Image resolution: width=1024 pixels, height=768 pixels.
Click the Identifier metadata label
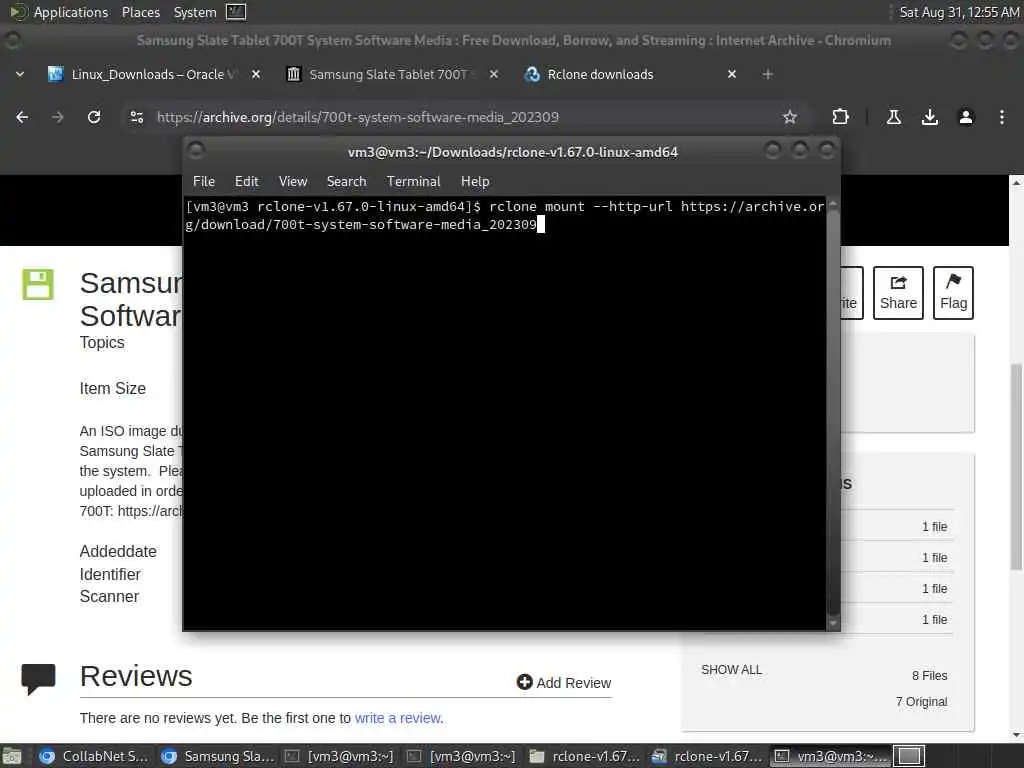[110, 574]
